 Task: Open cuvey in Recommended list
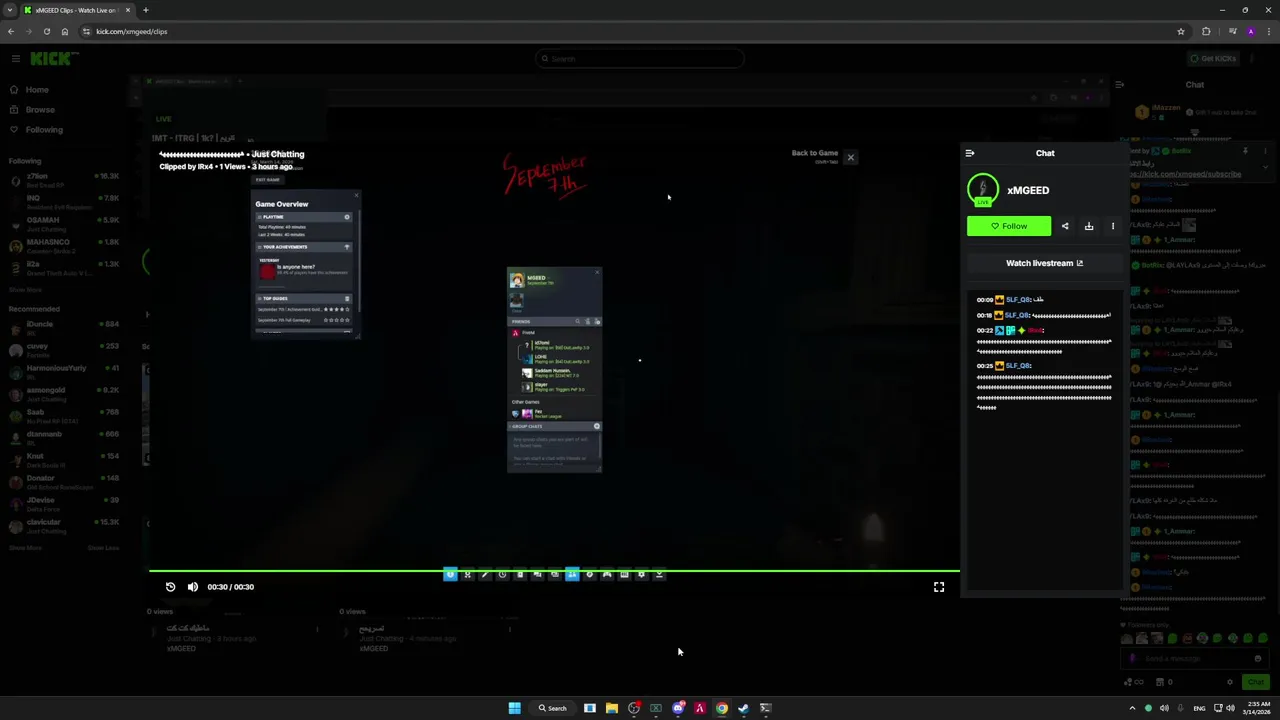click(64, 350)
